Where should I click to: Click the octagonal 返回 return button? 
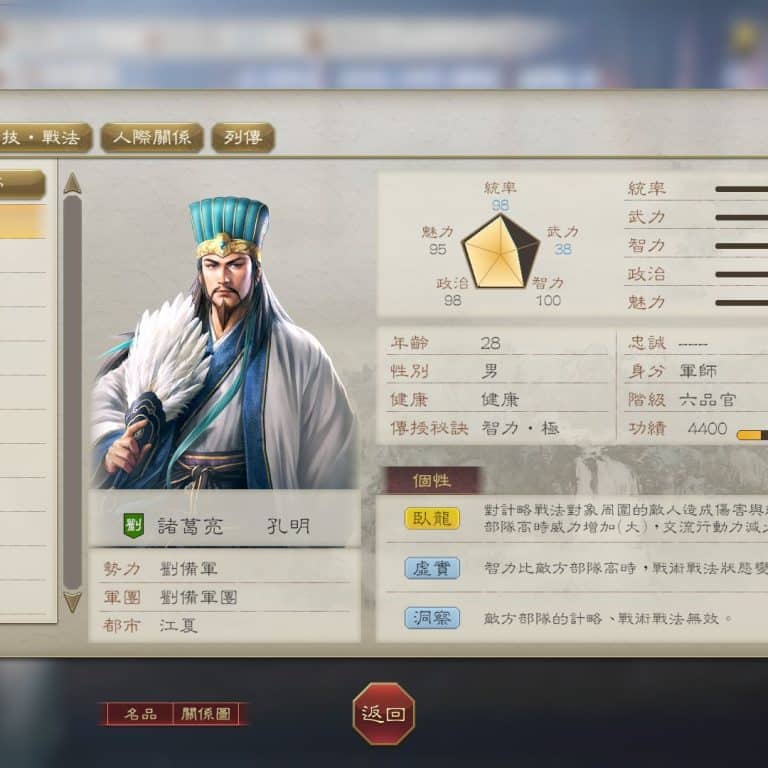(384, 714)
